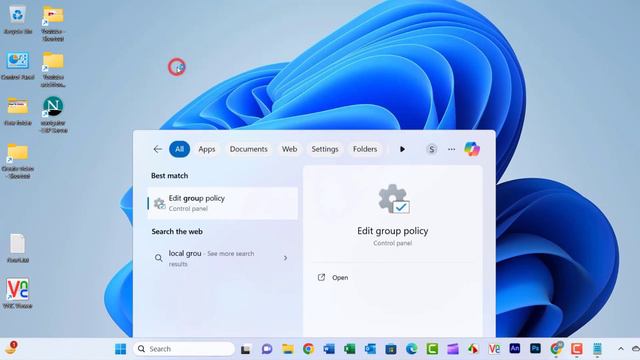This screenshot has height=360, width=640.
Task: Show more filters with the play arrow
Action: [402, 149]
